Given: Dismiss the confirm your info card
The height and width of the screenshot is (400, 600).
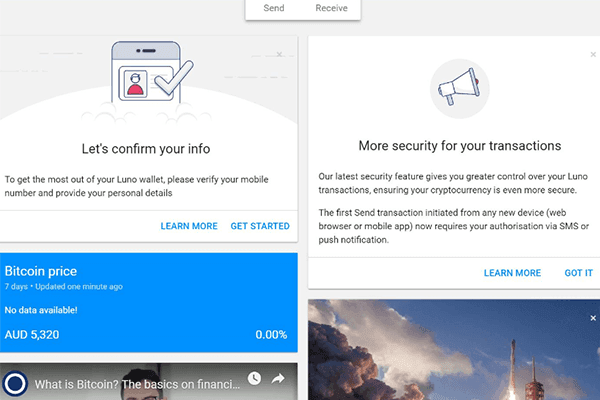Looking at the screenshot, I should [279, 54].
